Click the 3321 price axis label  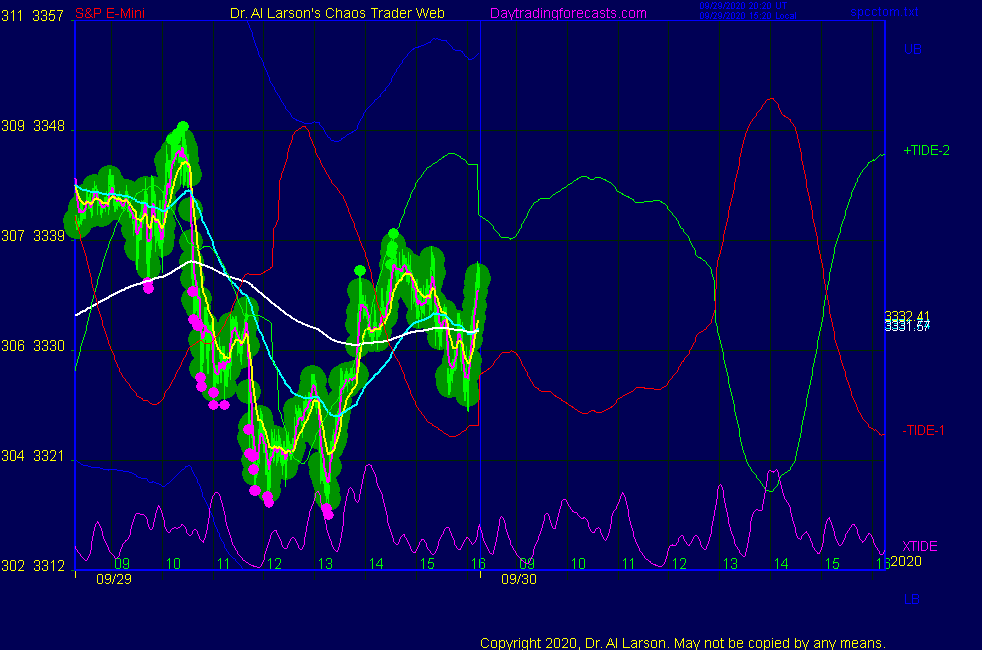49,456
